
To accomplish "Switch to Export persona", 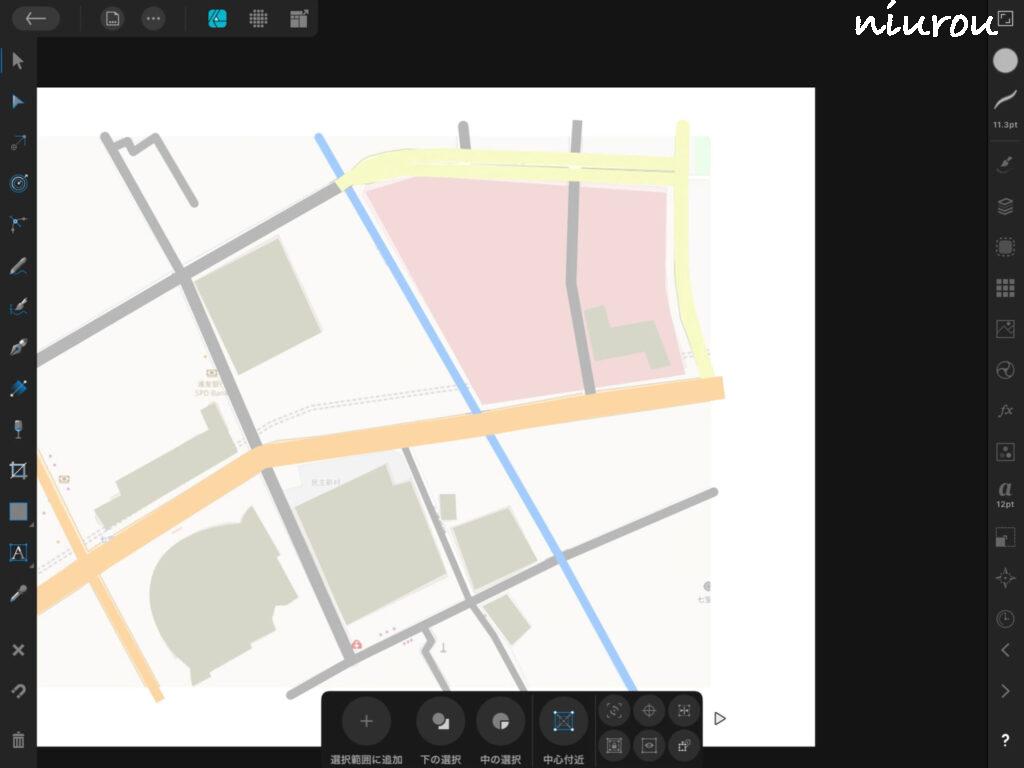I will [299, 18].
